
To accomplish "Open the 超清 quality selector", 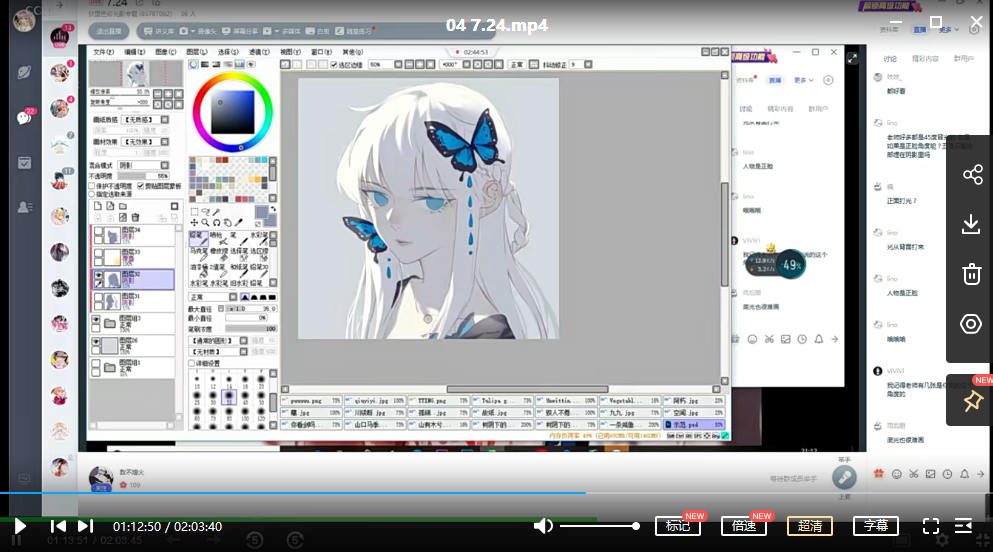I will coord(809,526).
